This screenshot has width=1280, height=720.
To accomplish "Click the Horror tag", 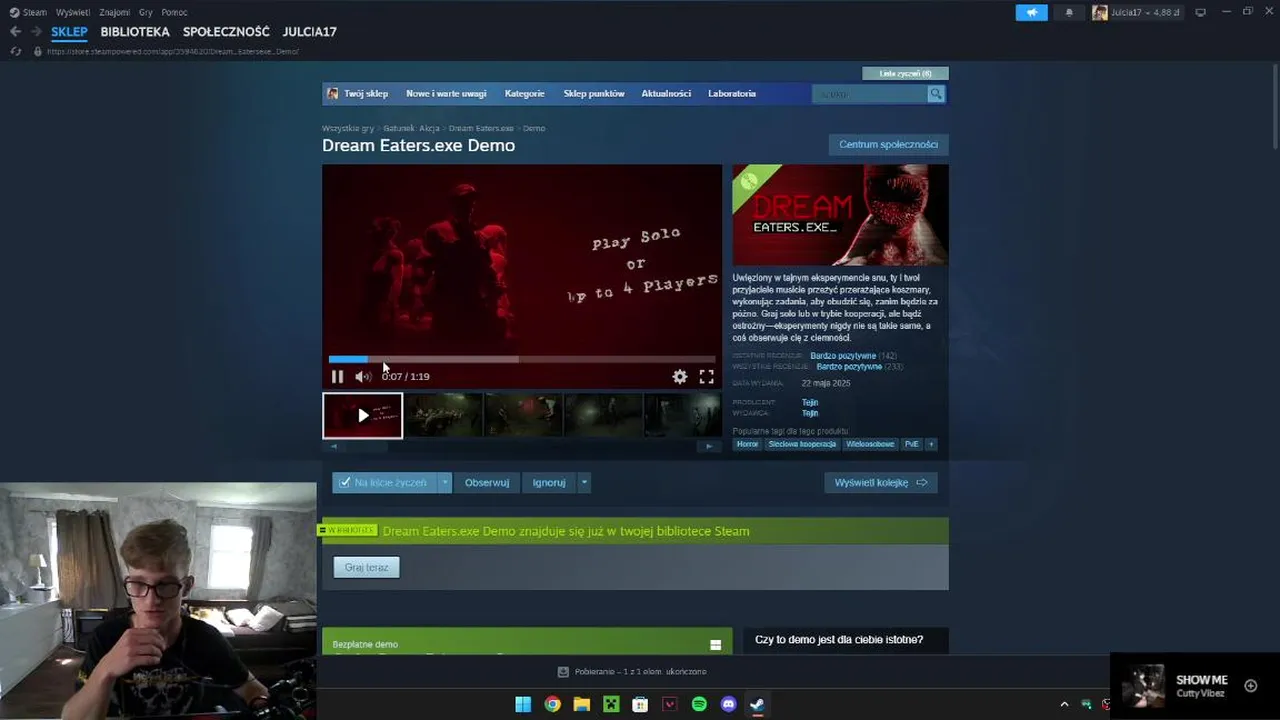I will coord(747,444).
